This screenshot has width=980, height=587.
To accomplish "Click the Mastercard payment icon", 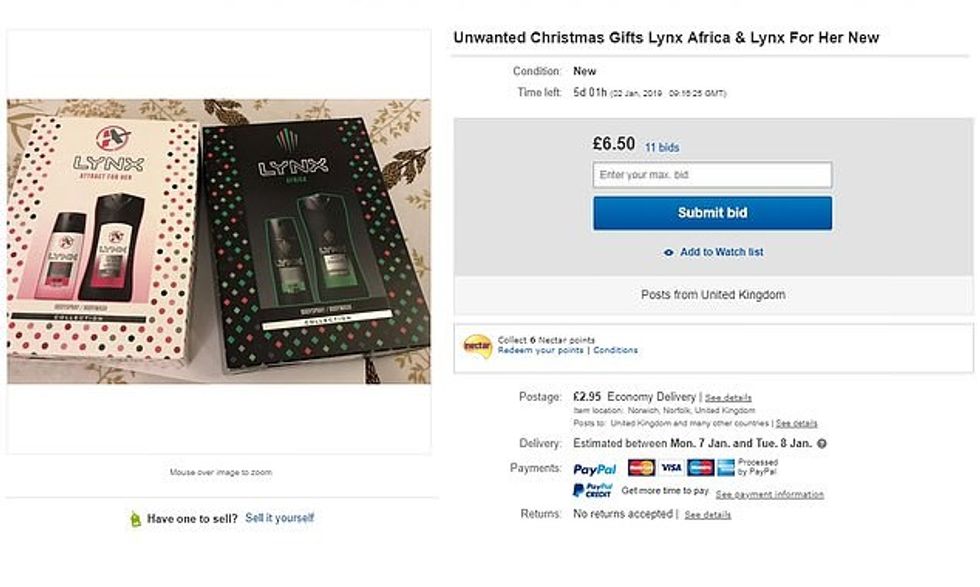I will pos(641,468).
